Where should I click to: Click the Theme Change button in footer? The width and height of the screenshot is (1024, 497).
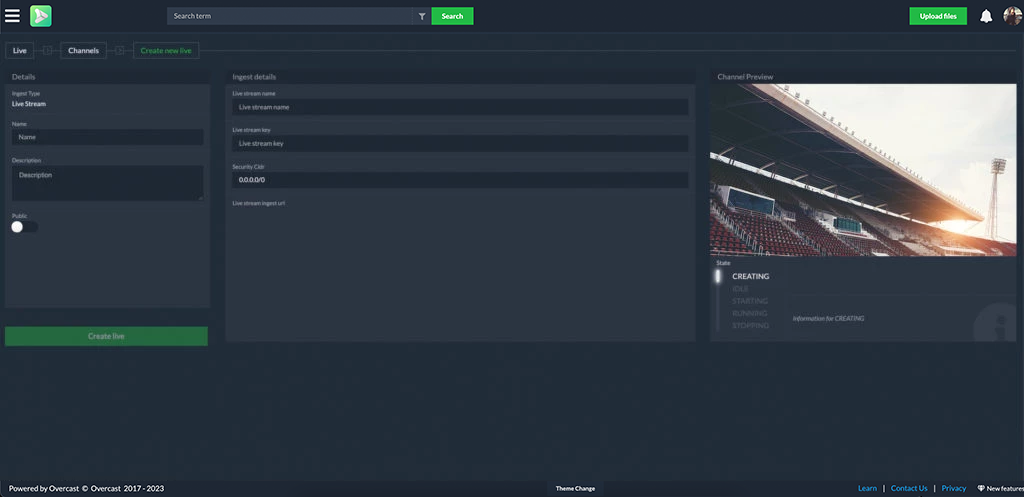click(575, 488)
